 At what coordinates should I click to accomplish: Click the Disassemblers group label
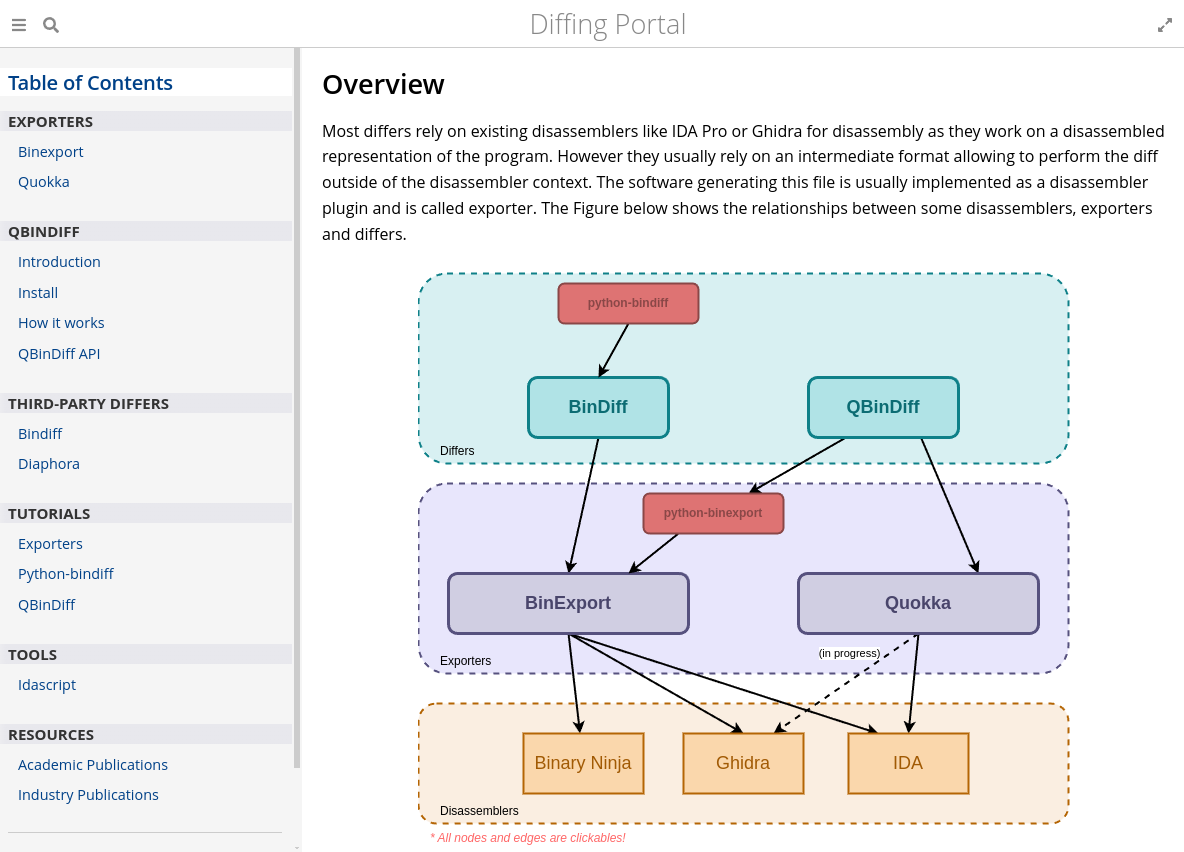pyautogui.click(x=479, y=811)
